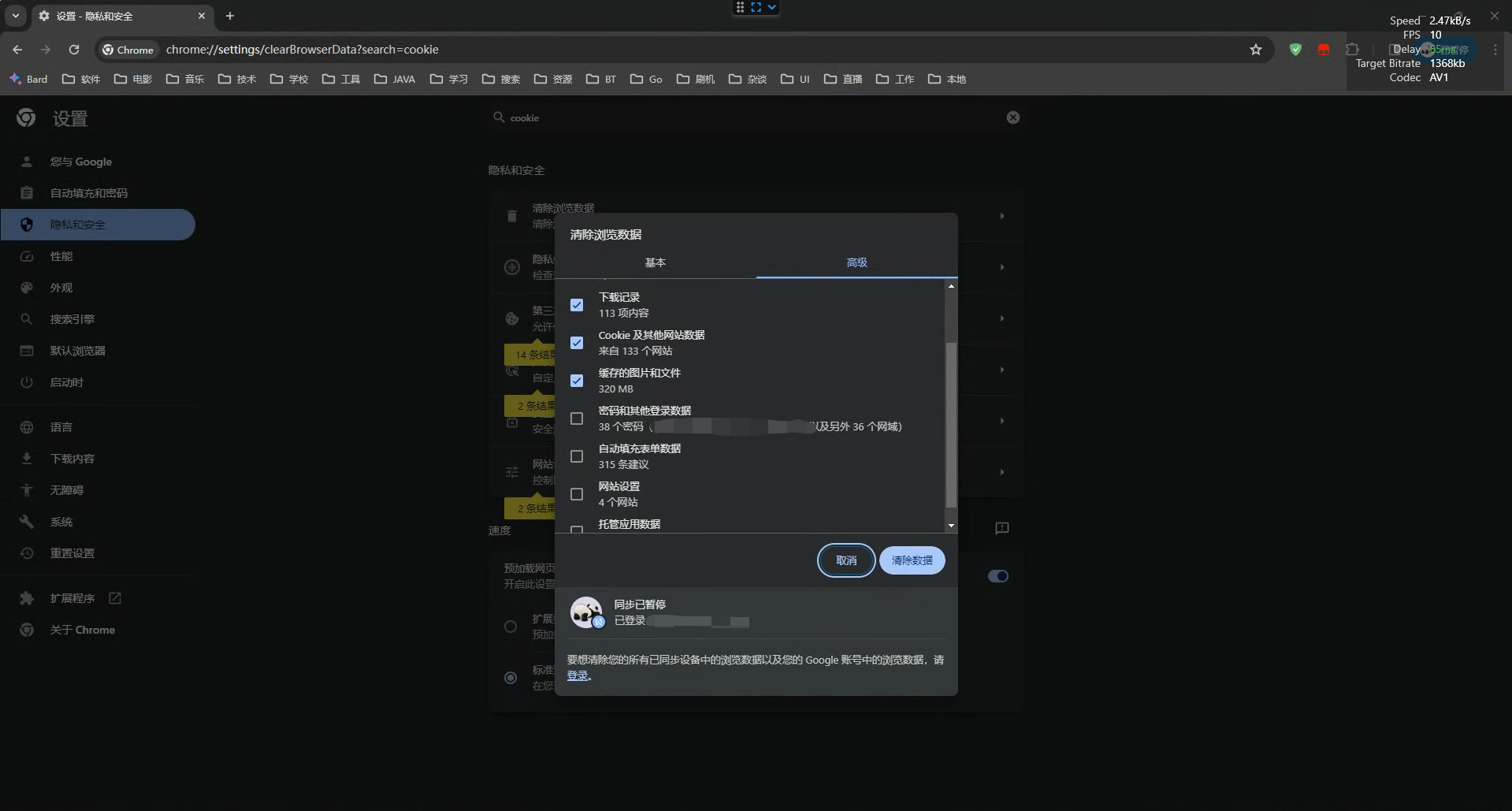Reload the page with refresh icon
The height and width of the screenshot is (811, 1512).
(x=74, y=50)
